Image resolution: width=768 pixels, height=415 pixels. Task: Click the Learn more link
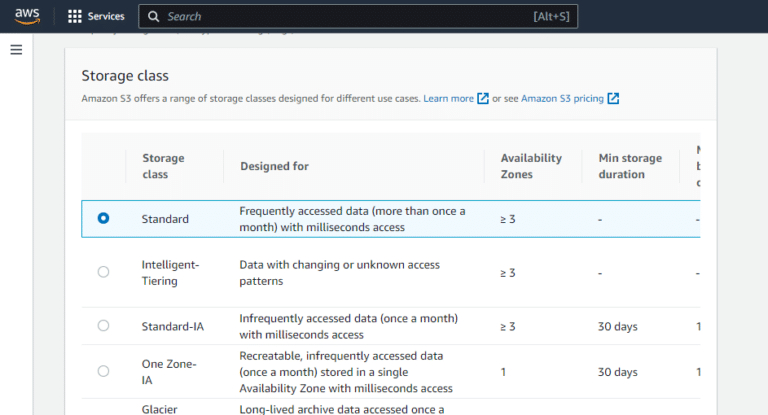448,98
